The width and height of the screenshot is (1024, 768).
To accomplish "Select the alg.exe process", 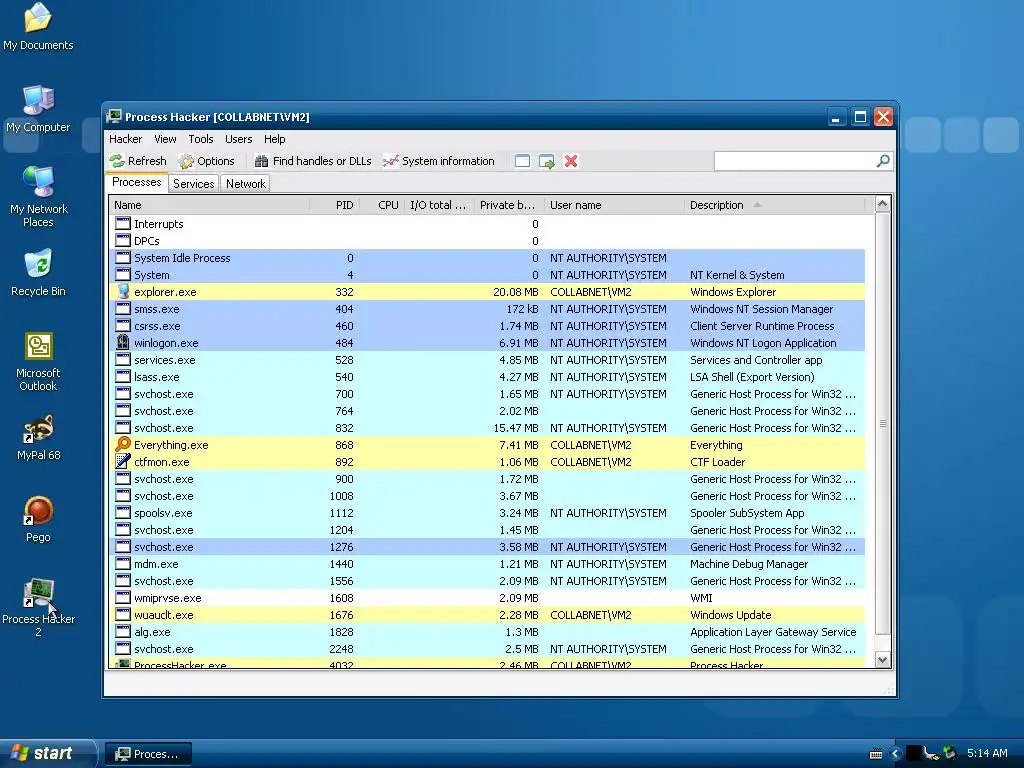I will pos(487,632).
